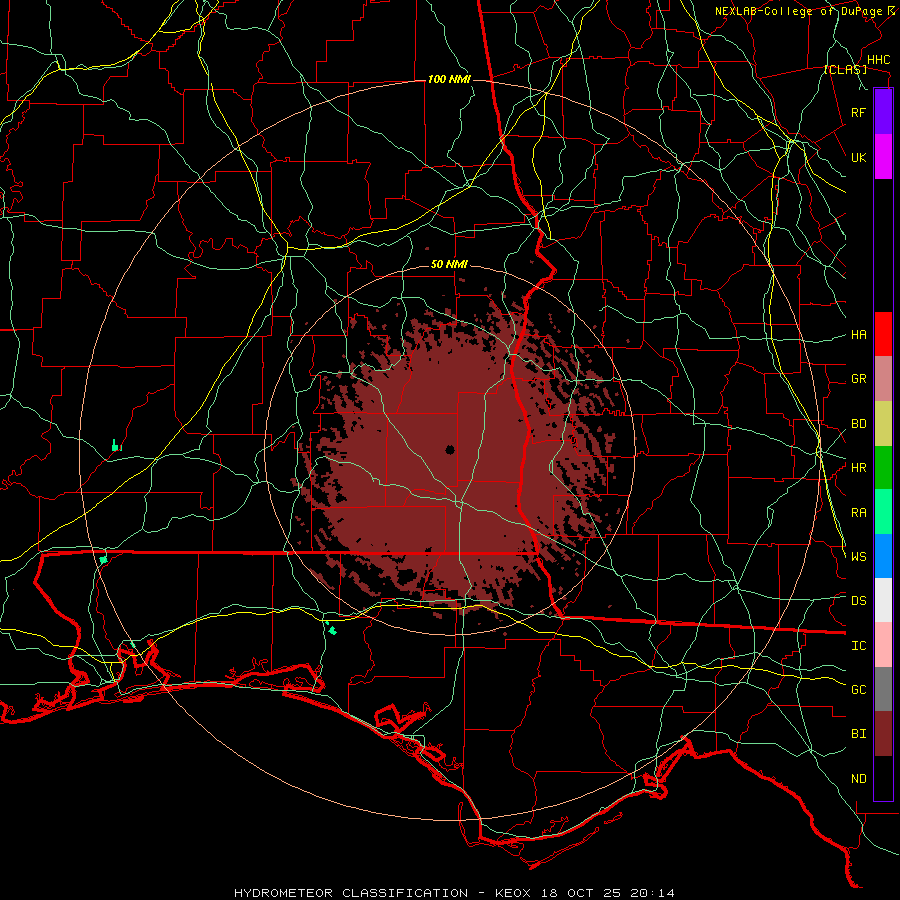
Task: Click the black radar site dot at center
Action: [x=450, y=449]
